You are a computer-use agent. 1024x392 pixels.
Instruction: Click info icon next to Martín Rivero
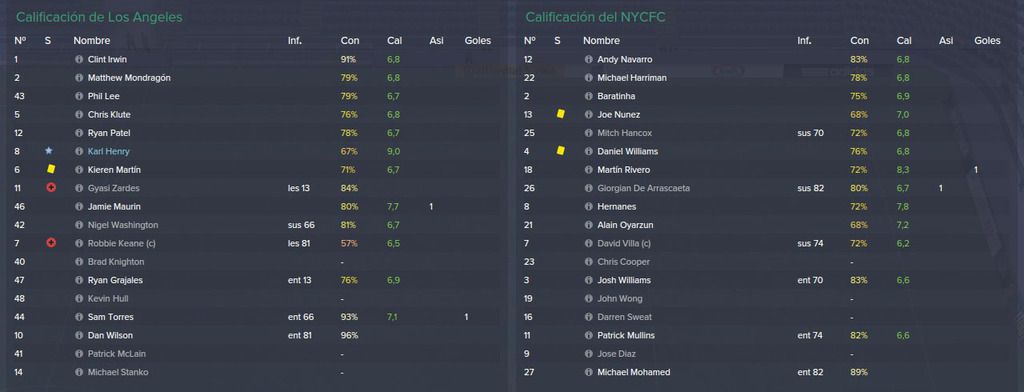coord(588,170)
